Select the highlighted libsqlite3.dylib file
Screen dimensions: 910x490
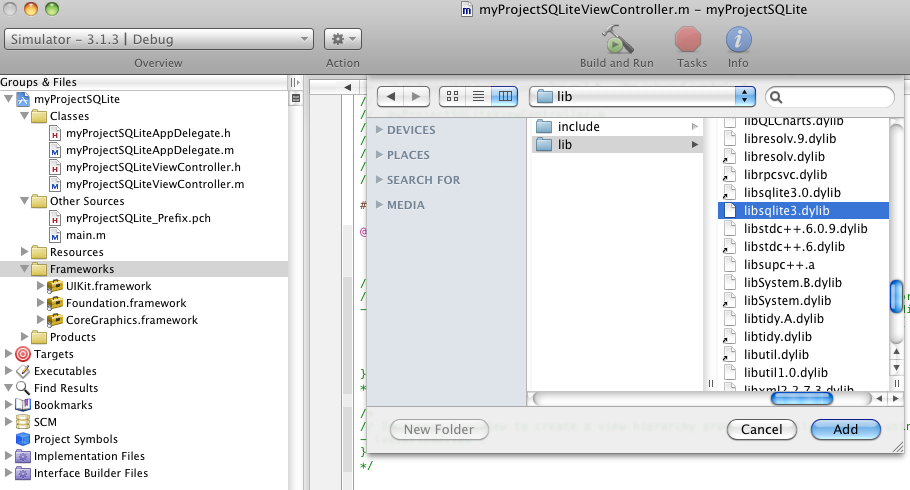[x=803, y=211]
